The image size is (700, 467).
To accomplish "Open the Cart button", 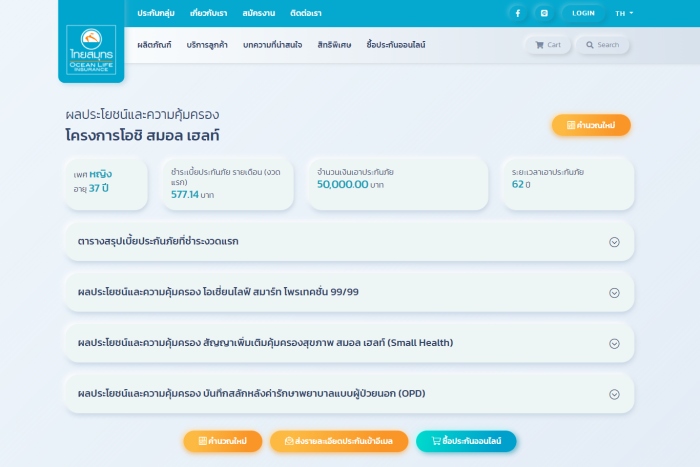I will tap(548, 45).
